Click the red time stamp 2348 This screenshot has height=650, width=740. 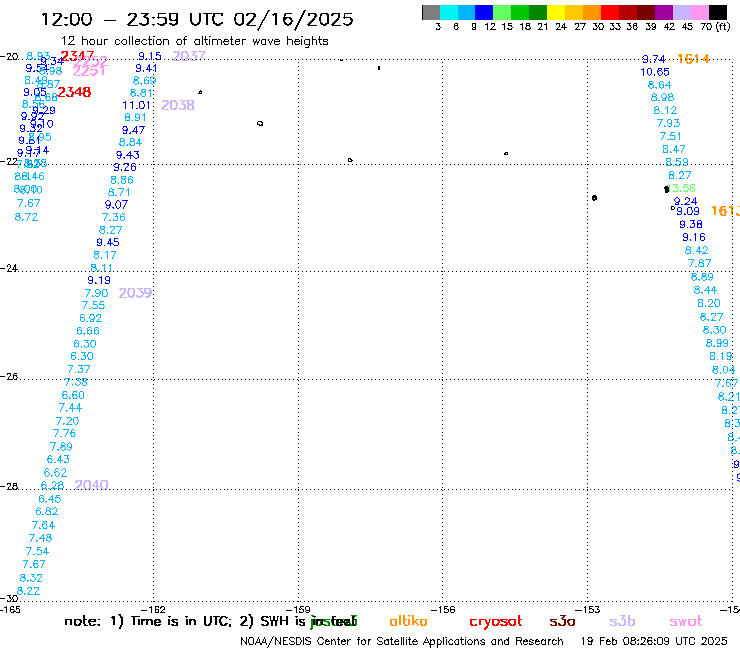click(x=75, y=92)
